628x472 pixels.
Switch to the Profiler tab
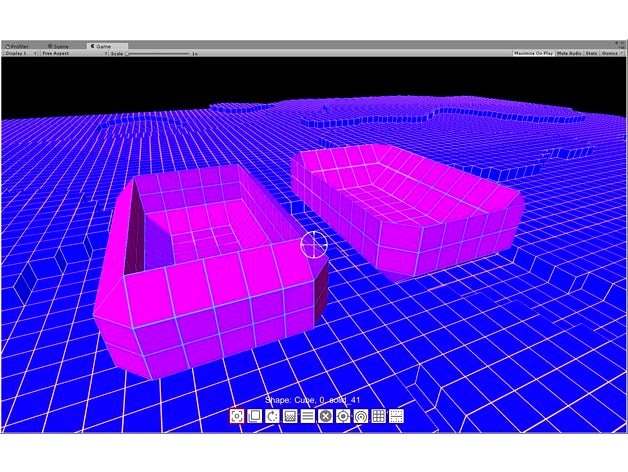pos(20,46)
